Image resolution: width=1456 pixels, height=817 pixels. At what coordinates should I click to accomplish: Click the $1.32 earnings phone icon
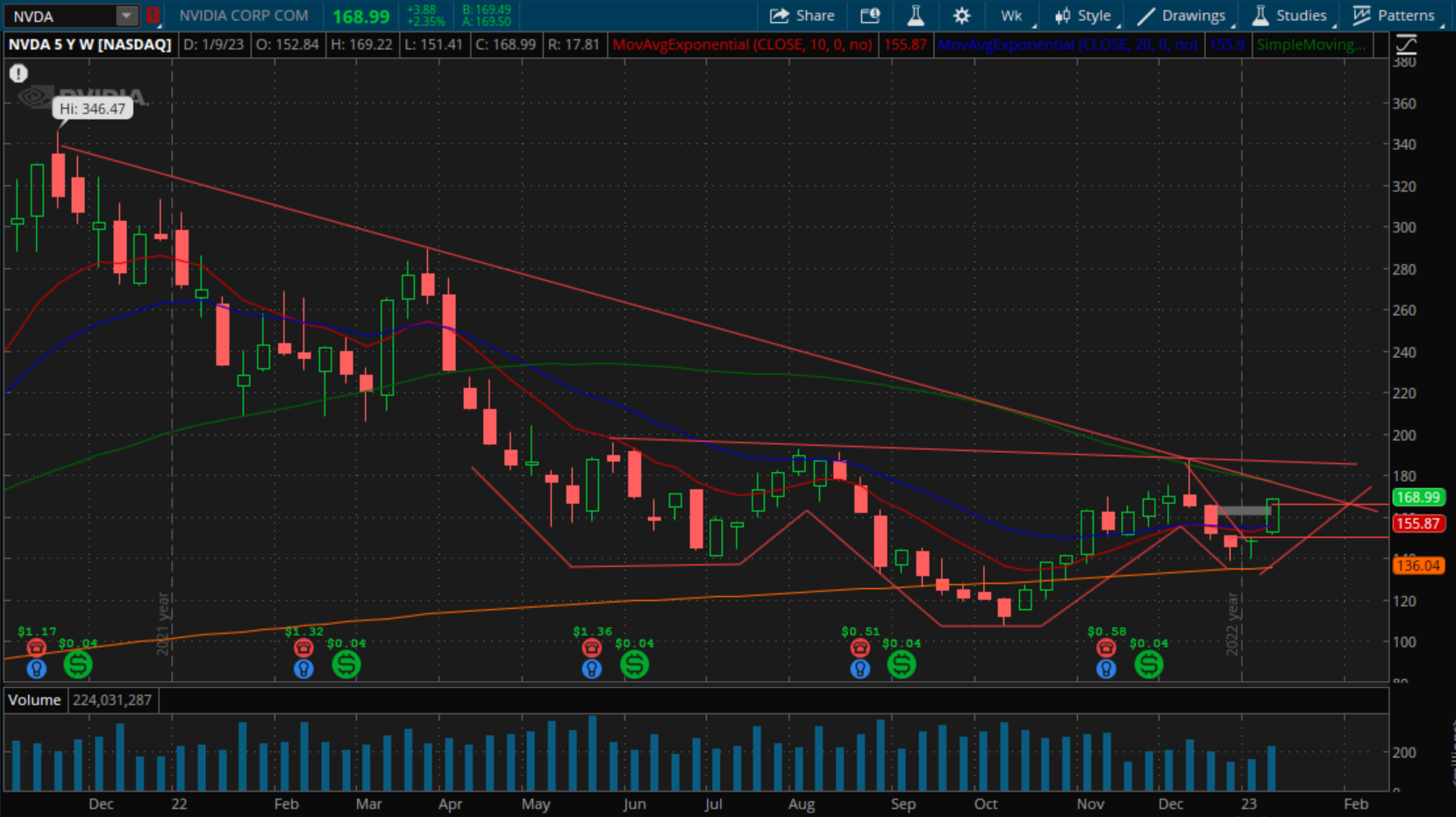point(303,648)
